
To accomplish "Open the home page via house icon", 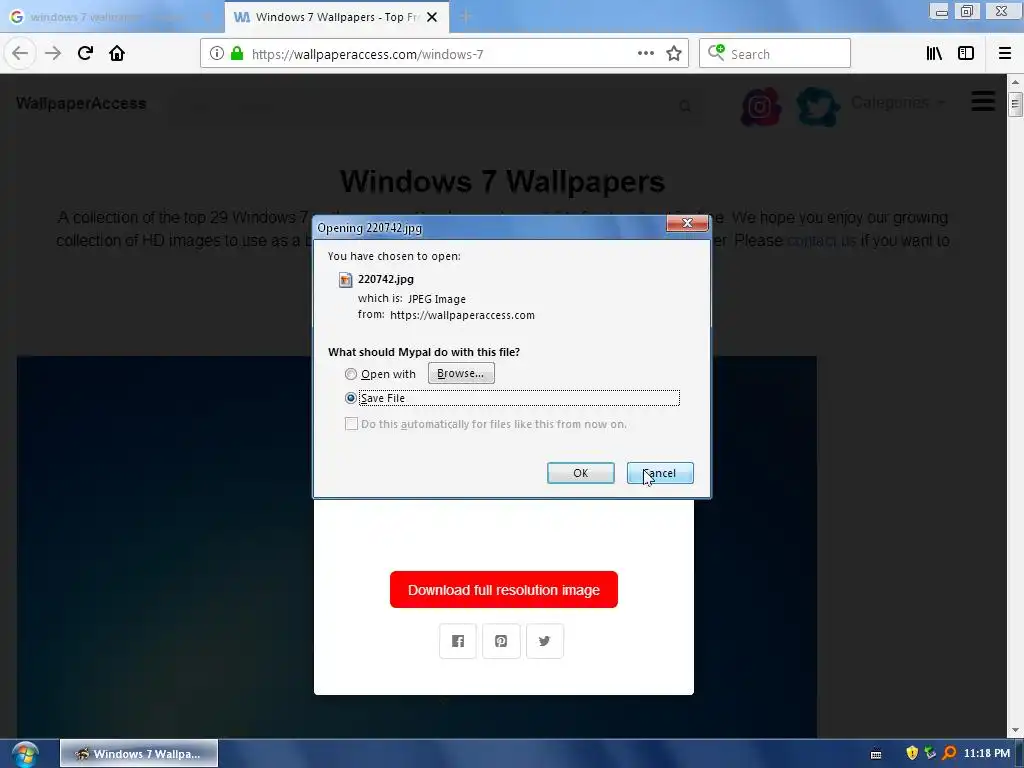I will coord(117,54).
